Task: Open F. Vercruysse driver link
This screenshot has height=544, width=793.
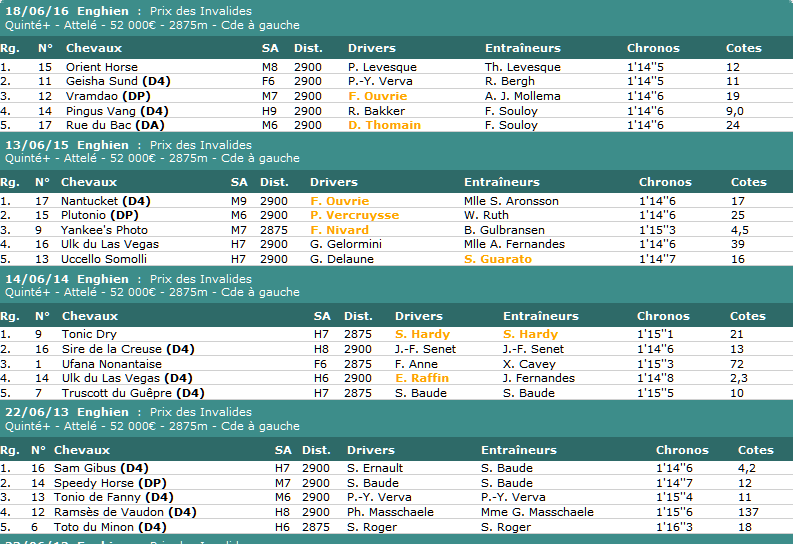Action: [x=354, y=215]
